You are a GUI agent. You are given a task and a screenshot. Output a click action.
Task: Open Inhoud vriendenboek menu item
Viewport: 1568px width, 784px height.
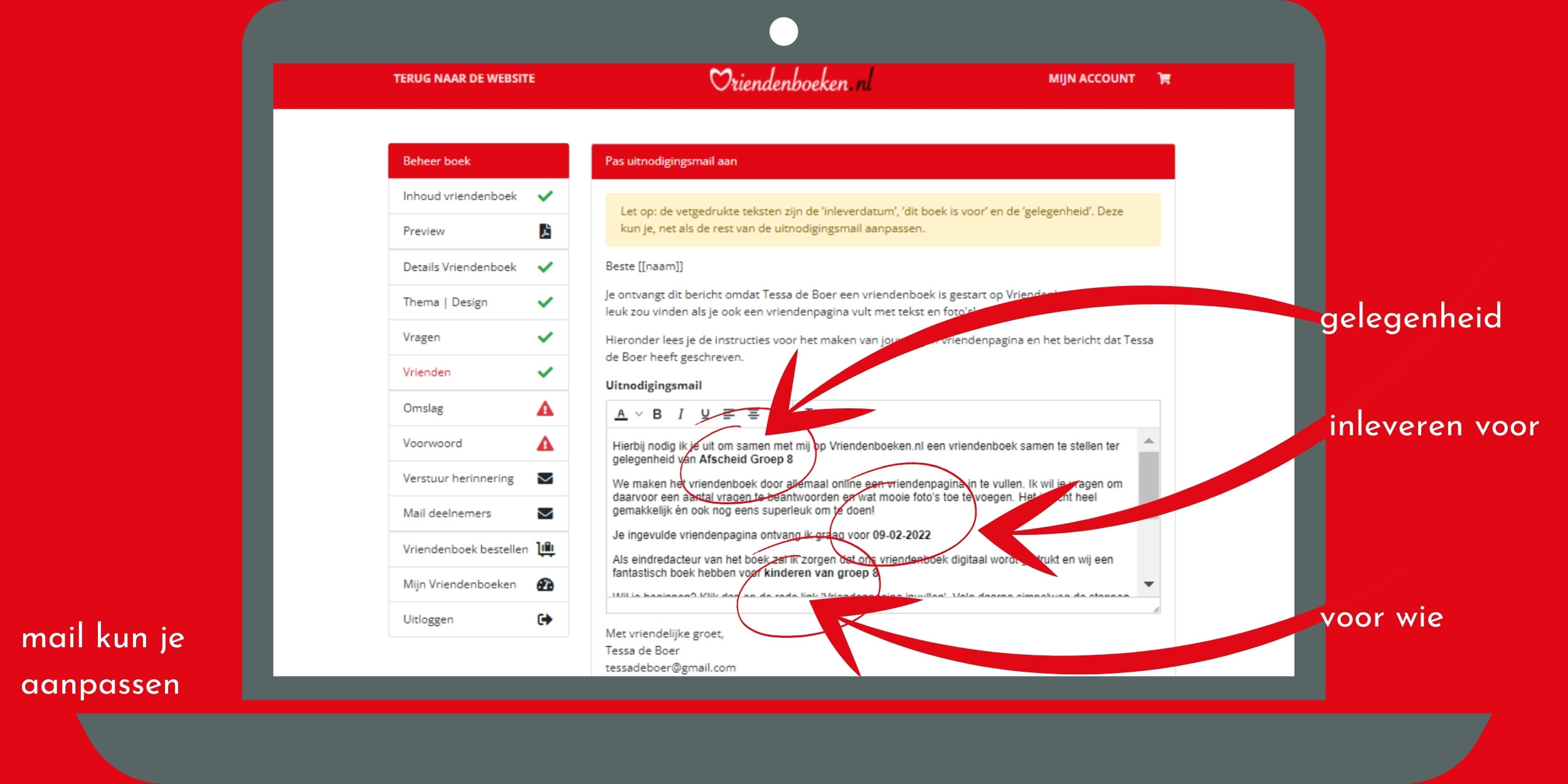479,196
